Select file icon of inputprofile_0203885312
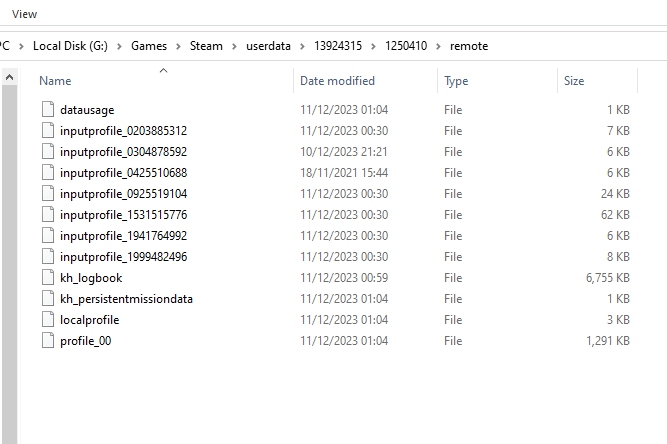Screen dimensions: 667x444 [x=48, y=130]
